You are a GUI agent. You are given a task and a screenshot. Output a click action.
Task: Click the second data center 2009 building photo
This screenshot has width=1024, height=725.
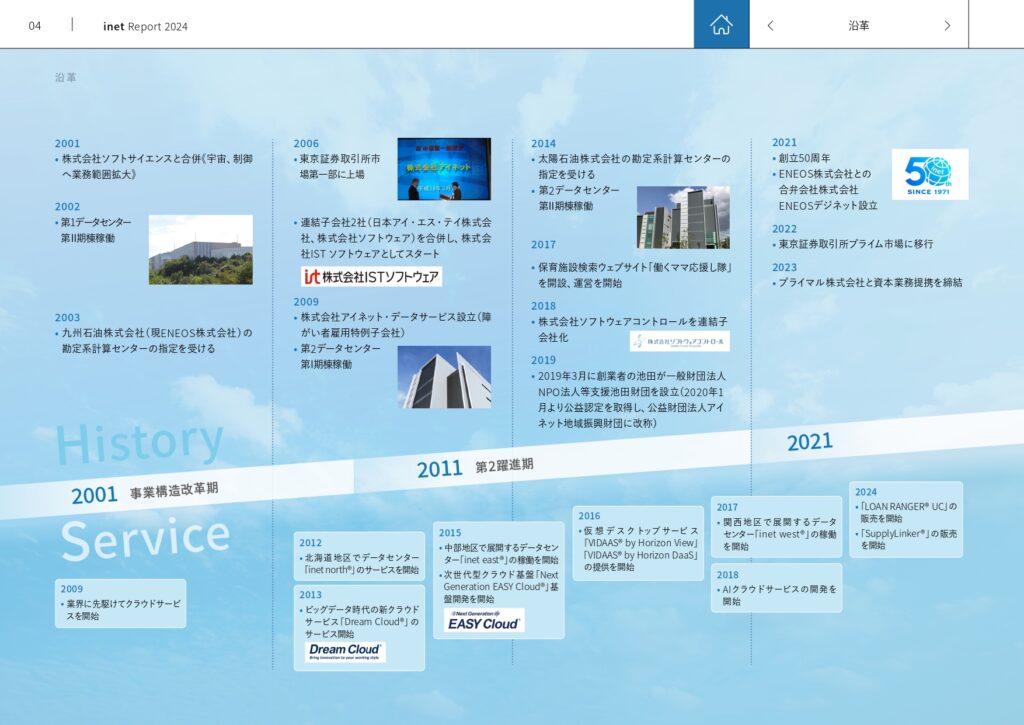click(444, 377)
